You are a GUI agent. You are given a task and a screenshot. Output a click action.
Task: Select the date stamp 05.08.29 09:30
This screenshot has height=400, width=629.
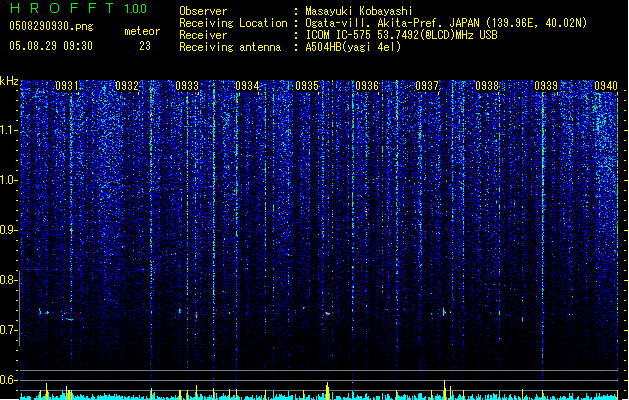point(51,46)
